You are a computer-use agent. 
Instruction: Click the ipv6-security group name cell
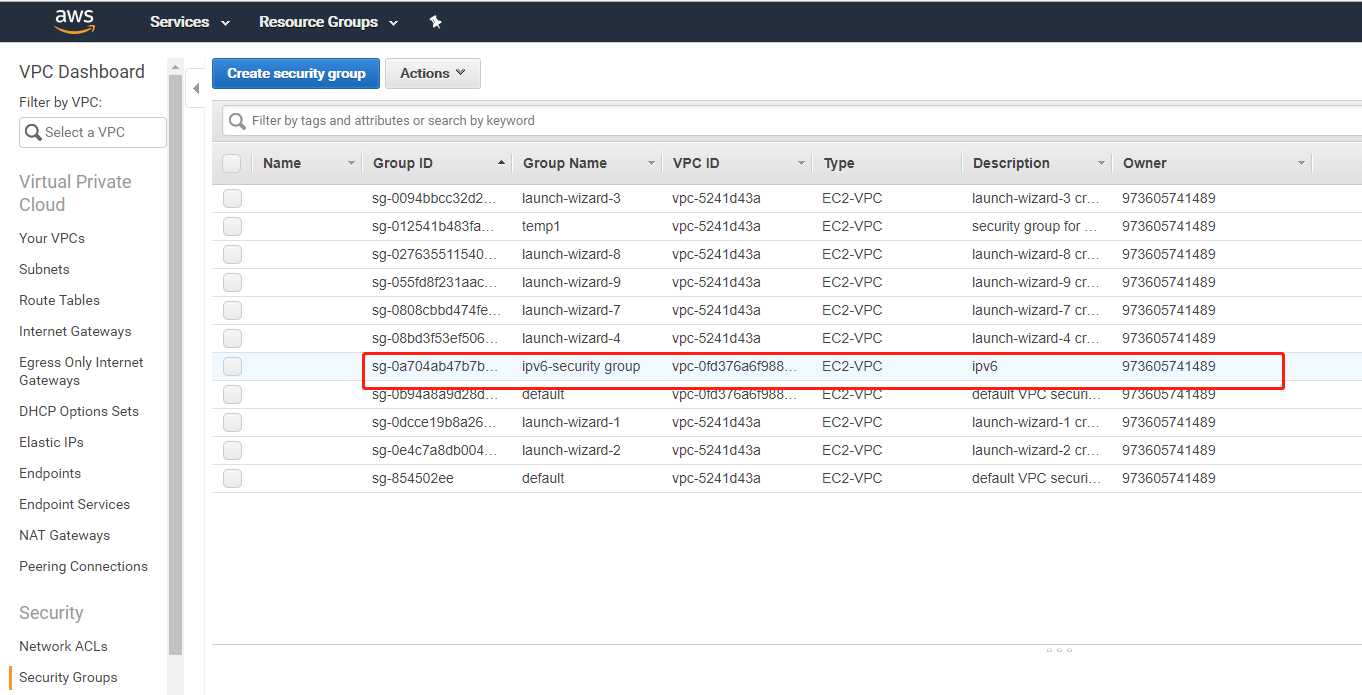pyautogui.click(x=581, y=366)
